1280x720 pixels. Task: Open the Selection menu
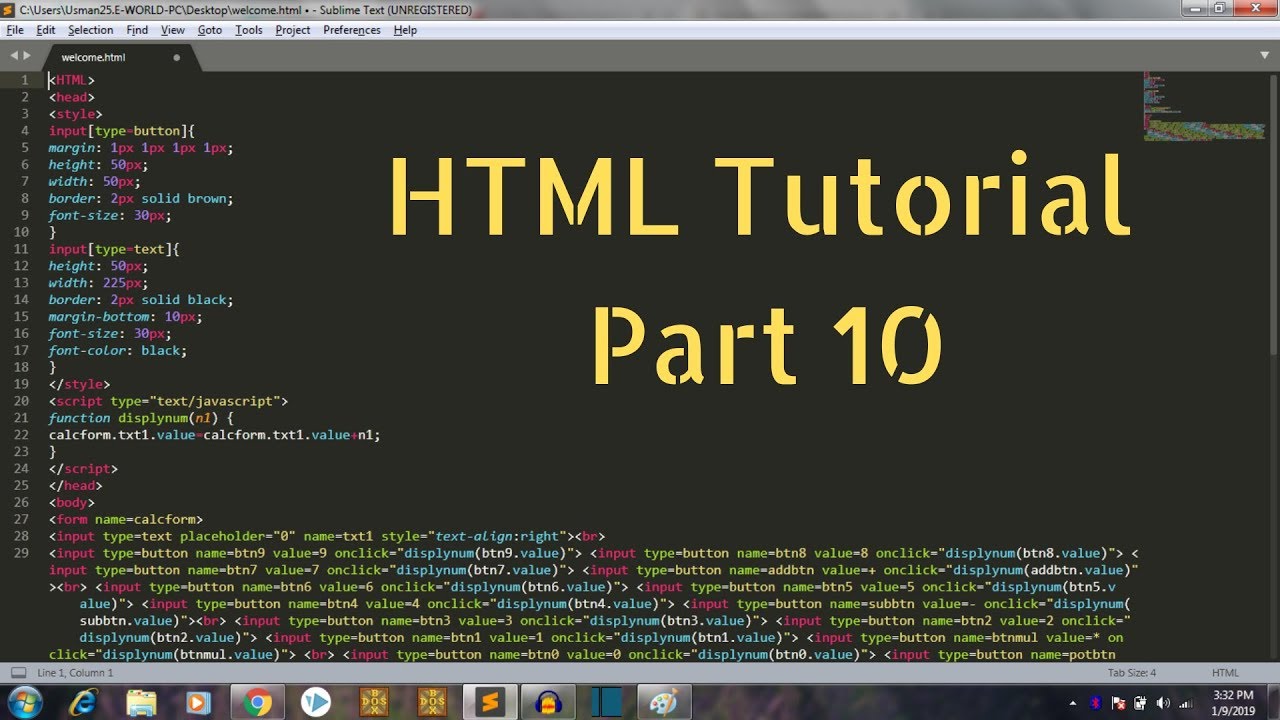click(x=91, y=30)
